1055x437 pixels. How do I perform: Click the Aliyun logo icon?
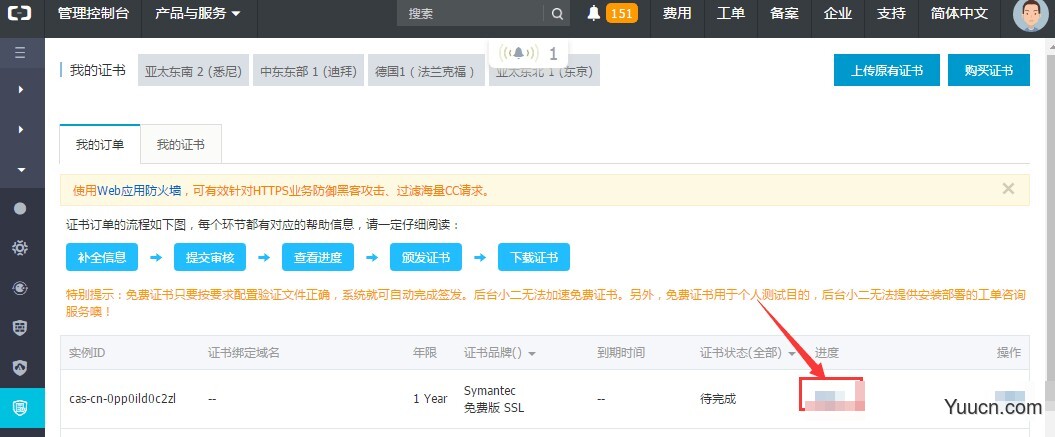click(x=22, y=13)
